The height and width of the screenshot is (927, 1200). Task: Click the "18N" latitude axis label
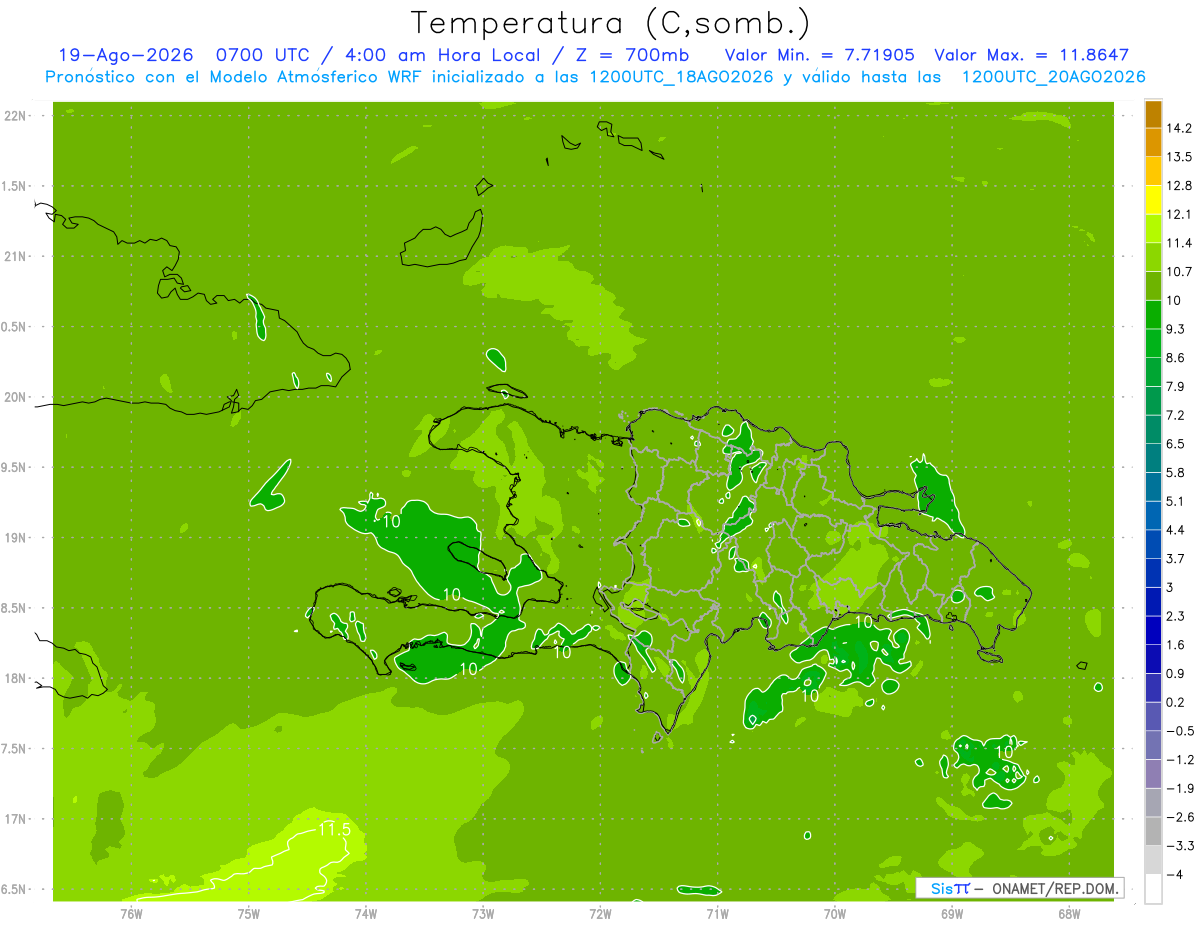point(16,678)
